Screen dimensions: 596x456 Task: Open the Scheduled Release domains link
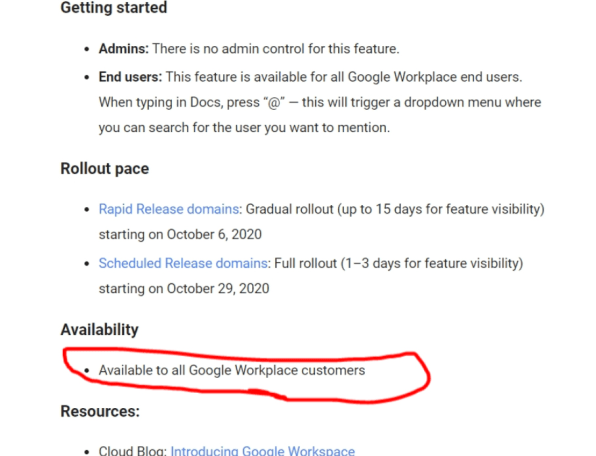pyautogui.click(x=183, y=263)
